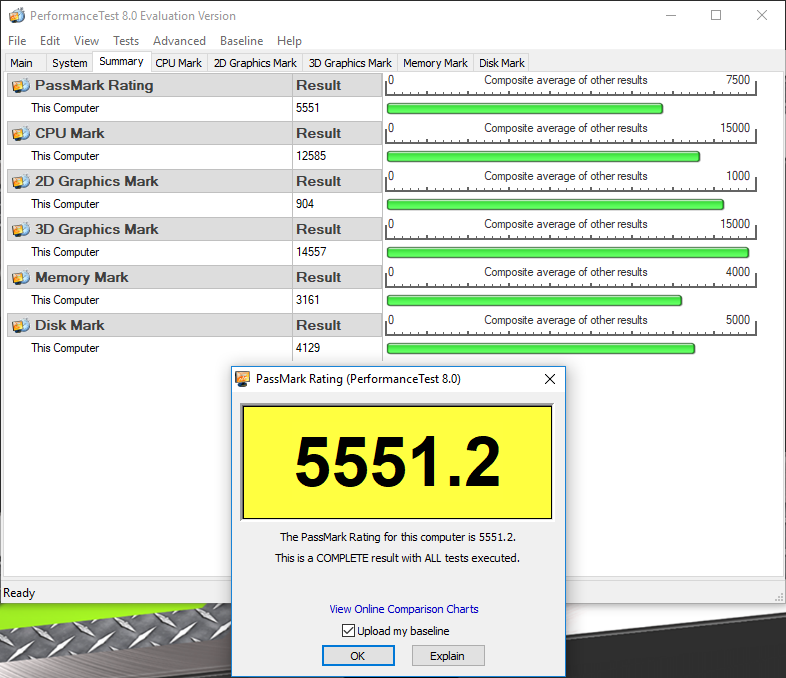Open the Advanced menu
The image size is (786, 678).
coord(179,41)
